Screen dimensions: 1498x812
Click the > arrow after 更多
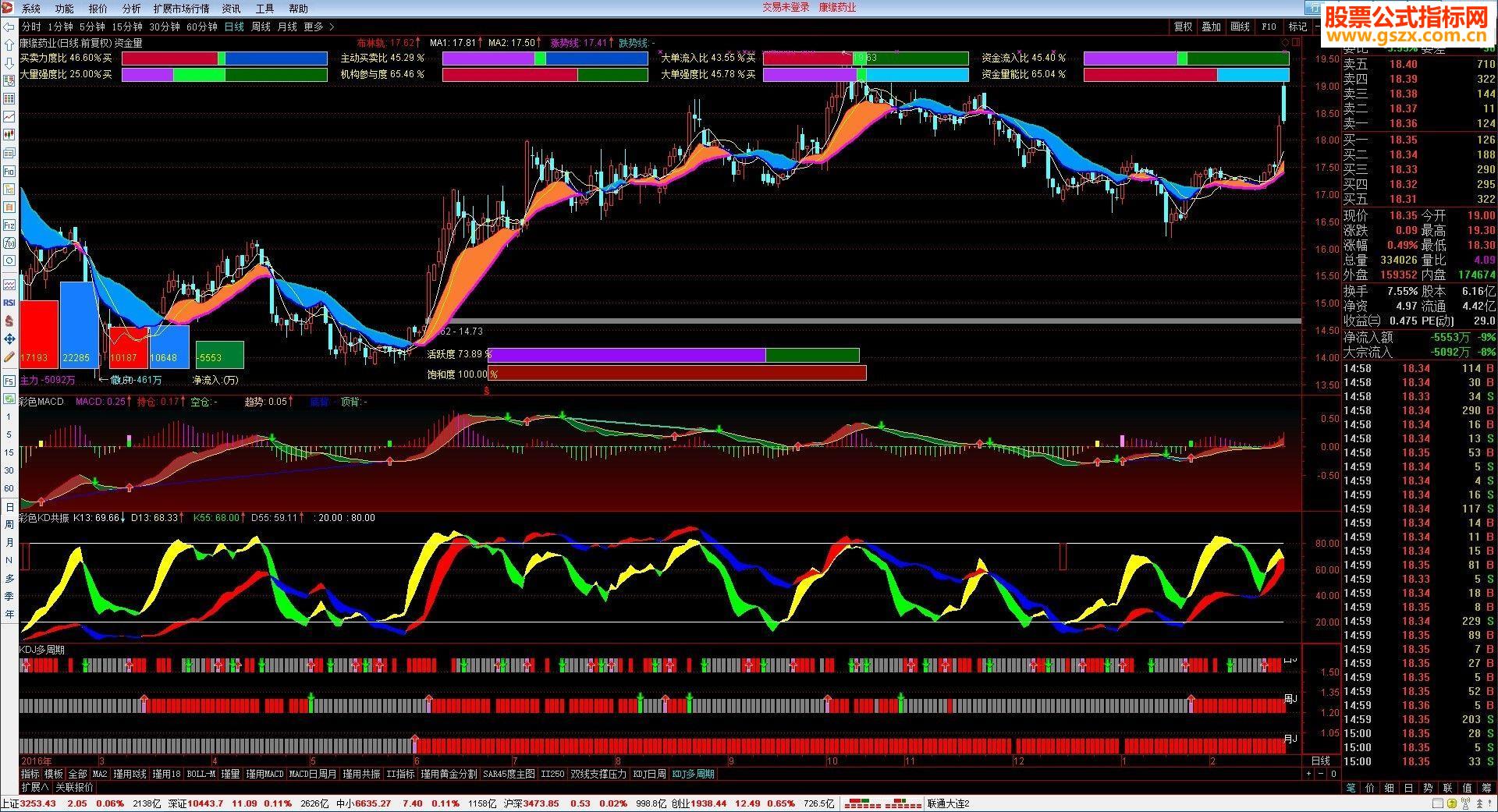click(x=332, y=27)
